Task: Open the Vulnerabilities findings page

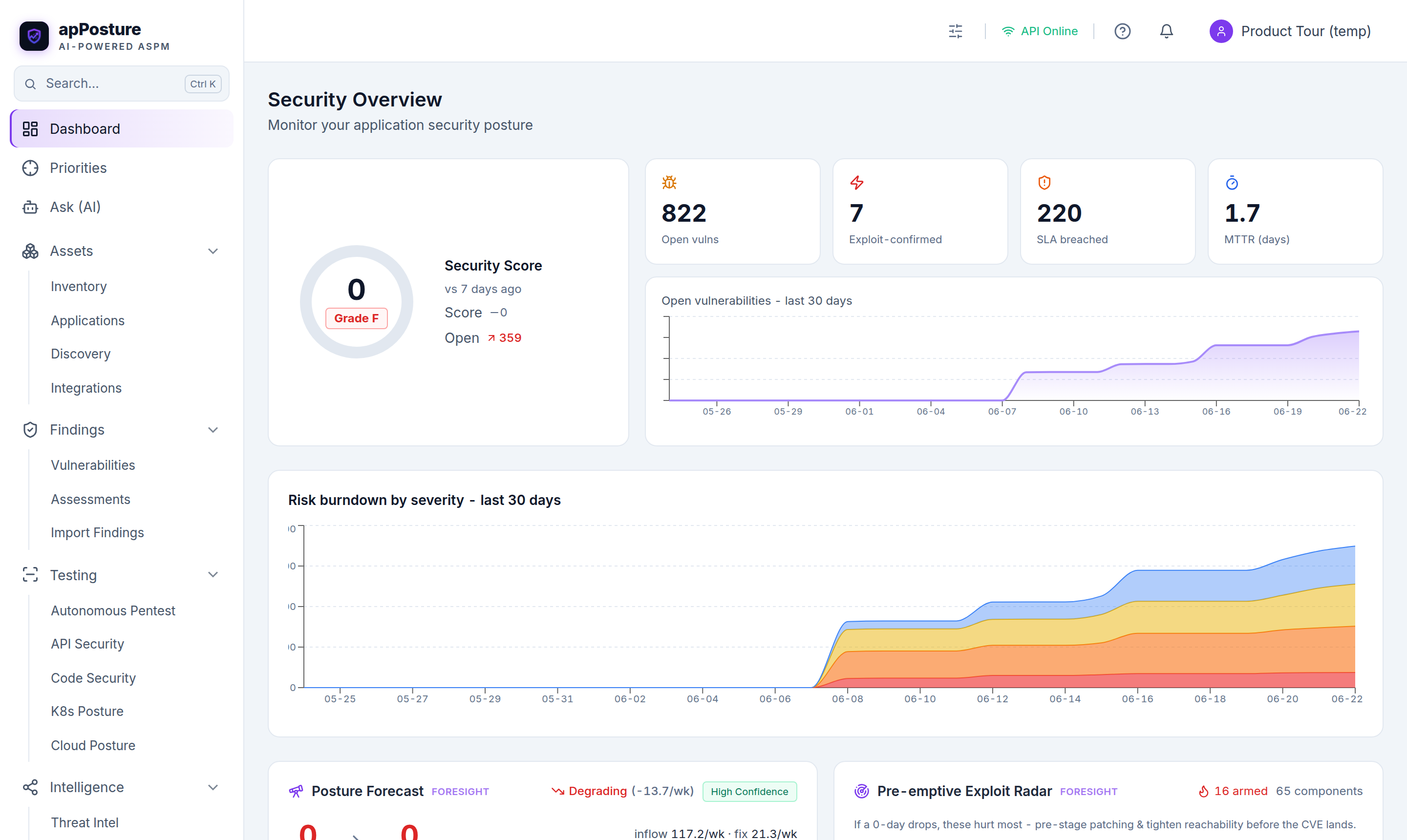Action: [93, 465]
